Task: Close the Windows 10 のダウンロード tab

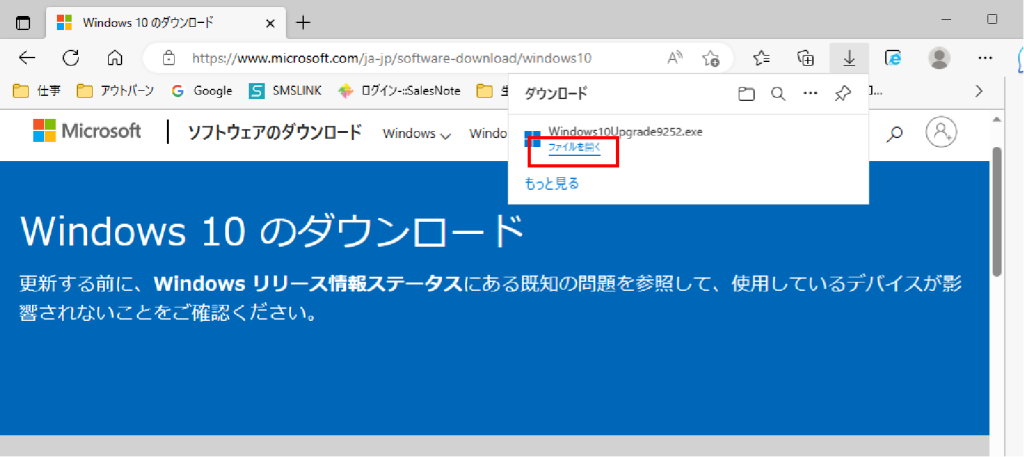Action: pyautogui.click(x=271, y=24)
